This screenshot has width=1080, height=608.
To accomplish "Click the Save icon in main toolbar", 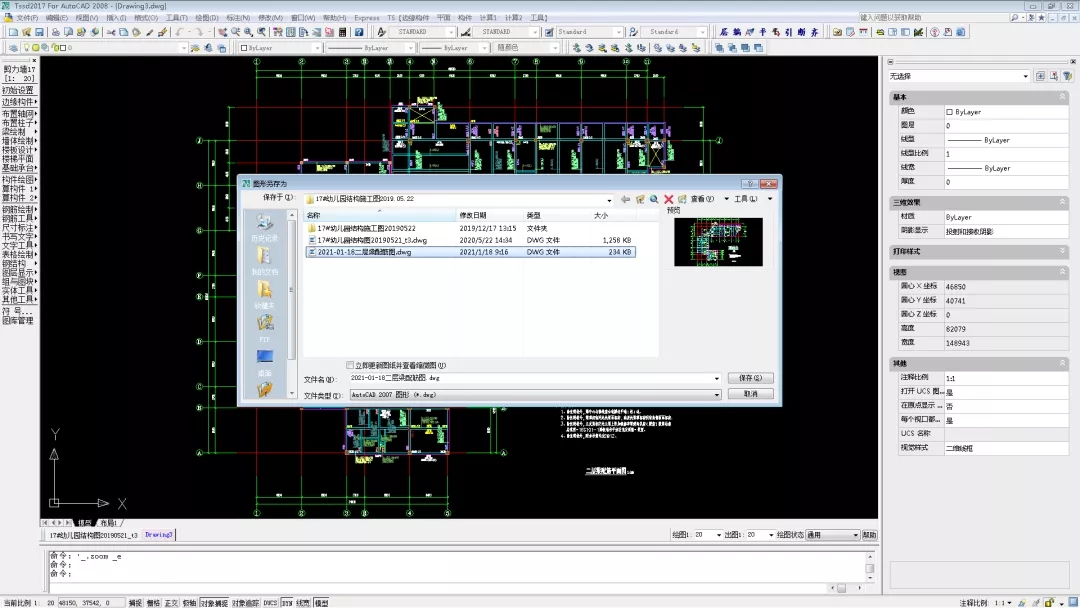I will pos(39,32).
